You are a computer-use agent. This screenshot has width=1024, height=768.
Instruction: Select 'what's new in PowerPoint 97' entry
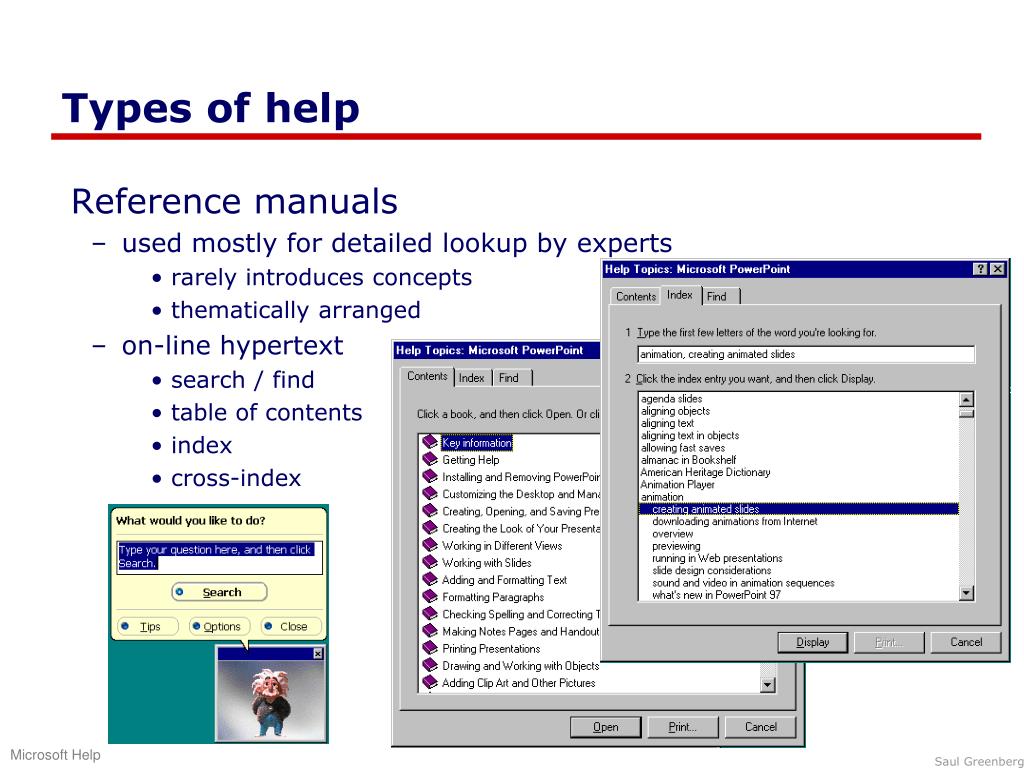click(716, 595)
